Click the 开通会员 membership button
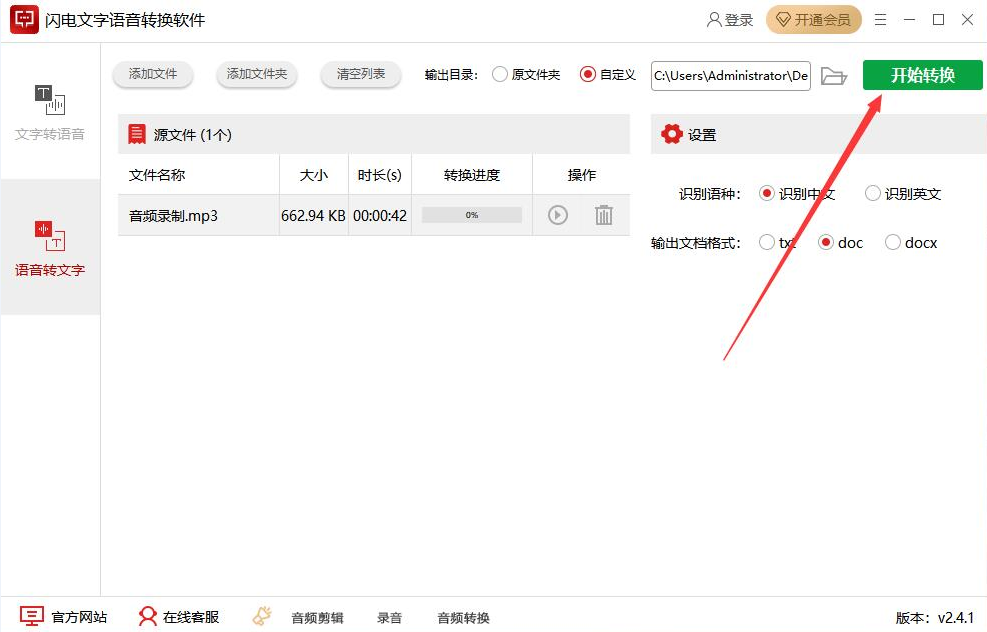Viewport: 987px width, 632px height. pos(813,20)
